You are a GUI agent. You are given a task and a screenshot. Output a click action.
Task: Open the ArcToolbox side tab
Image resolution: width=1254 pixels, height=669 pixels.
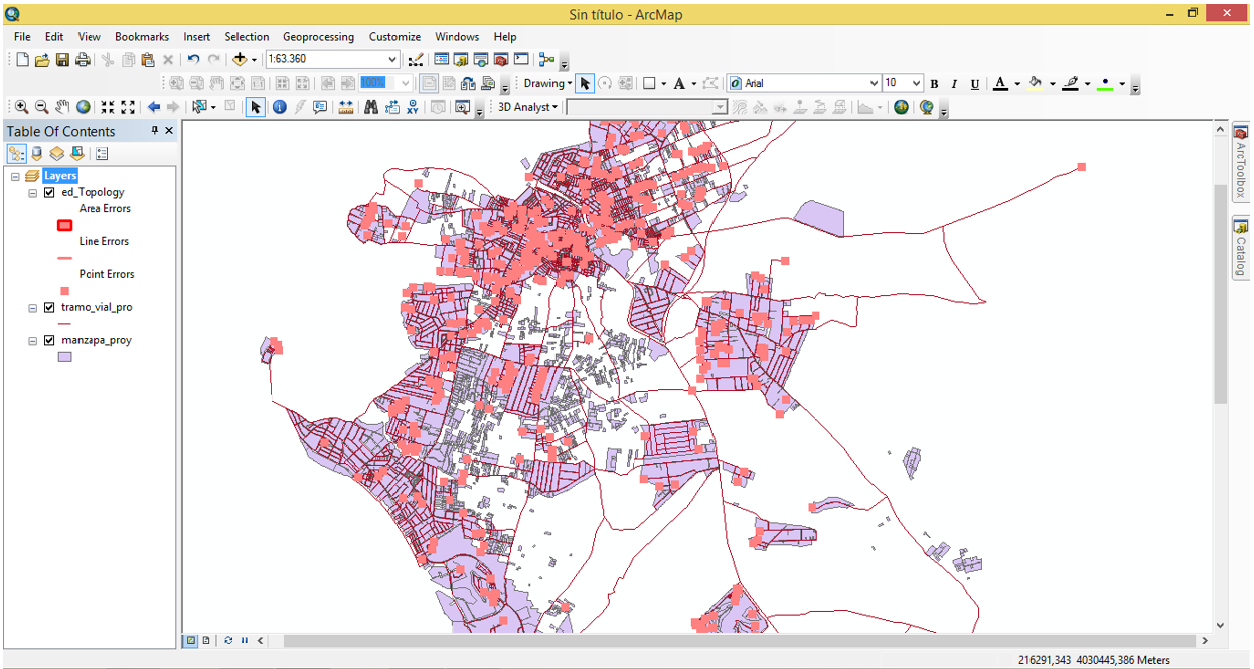[x=1240, y=160]
